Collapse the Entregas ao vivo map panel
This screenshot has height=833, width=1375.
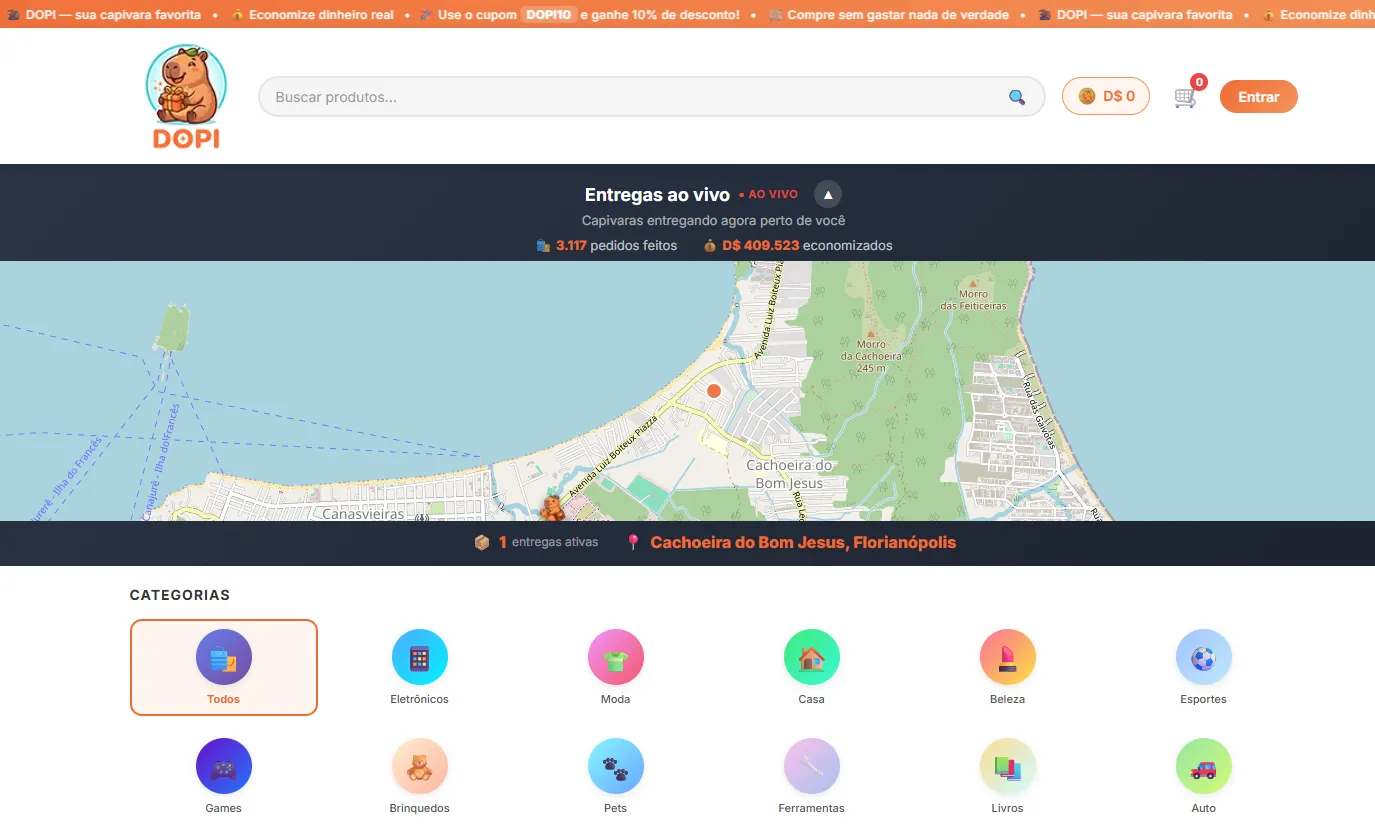[828, 194]
